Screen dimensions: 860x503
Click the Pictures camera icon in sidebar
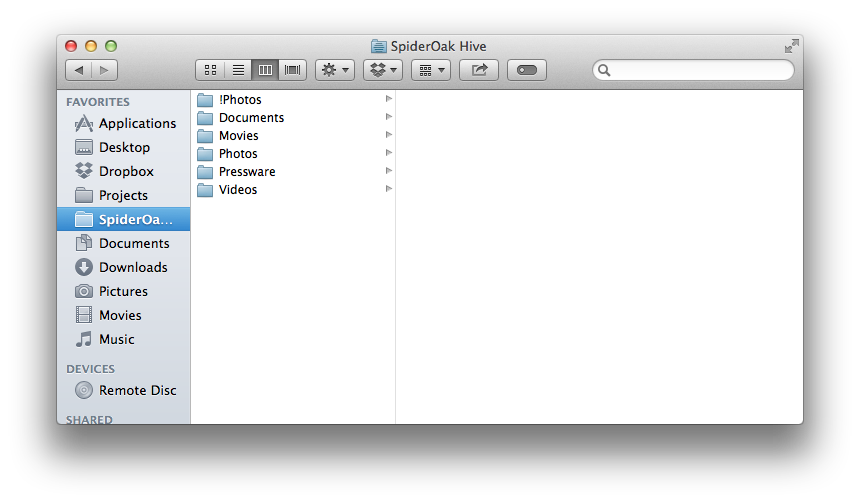coord(83,291)
